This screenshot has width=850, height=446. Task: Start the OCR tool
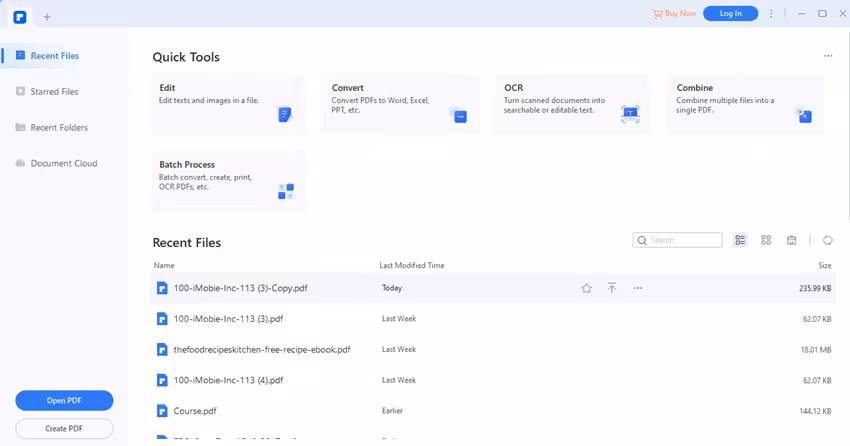[572, 104]
